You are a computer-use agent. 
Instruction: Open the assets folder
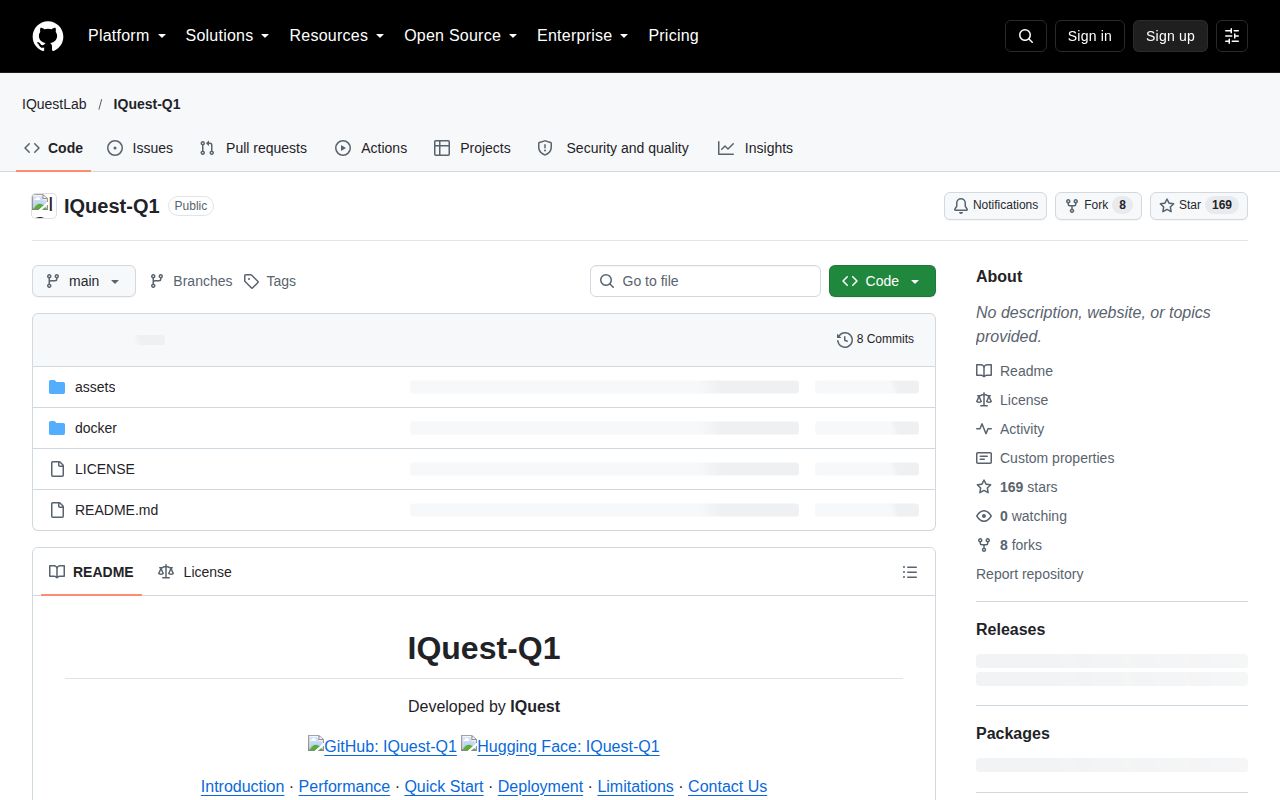[x=95, y=387]
